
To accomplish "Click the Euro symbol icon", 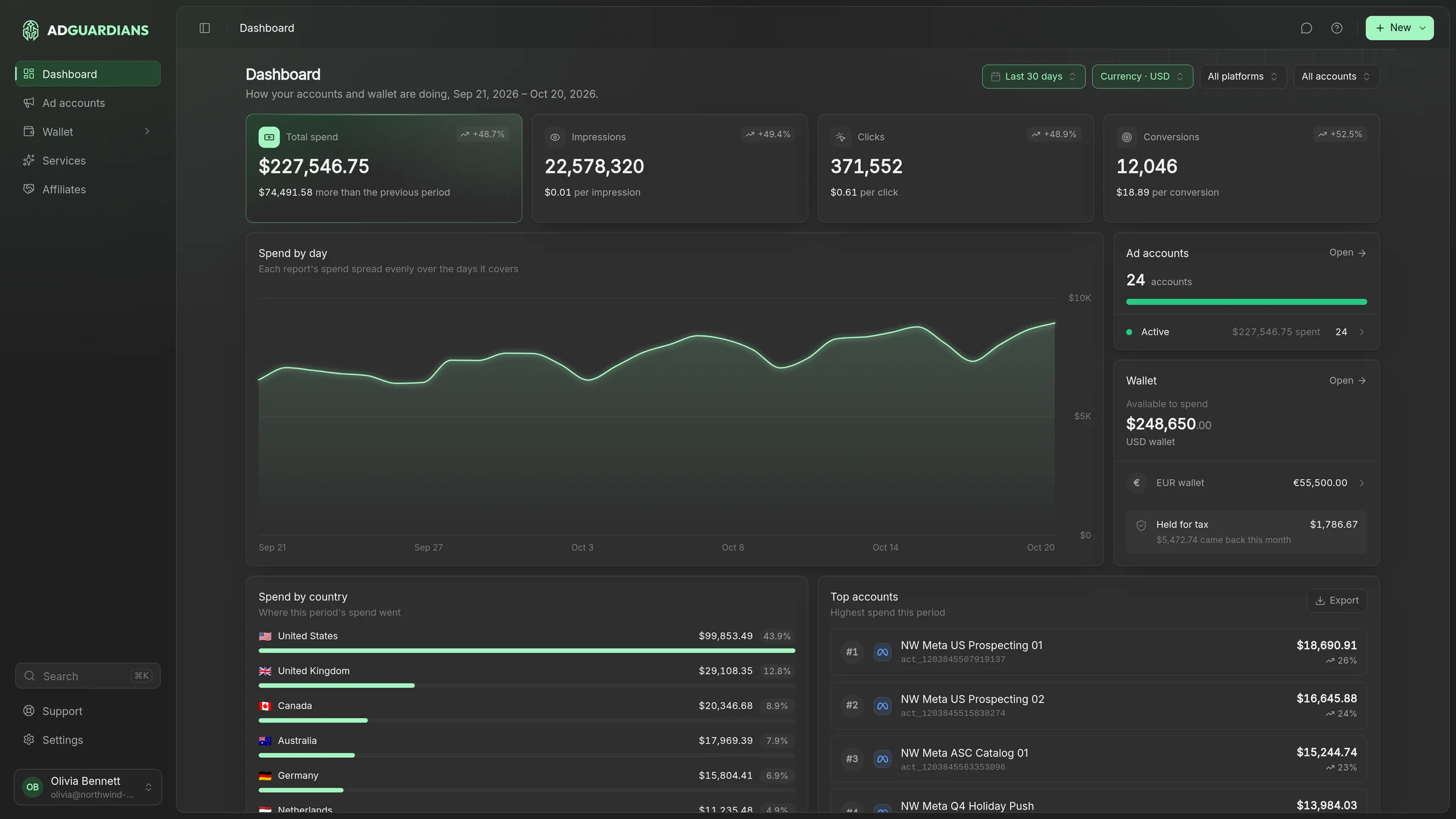I will (1136, 483).
